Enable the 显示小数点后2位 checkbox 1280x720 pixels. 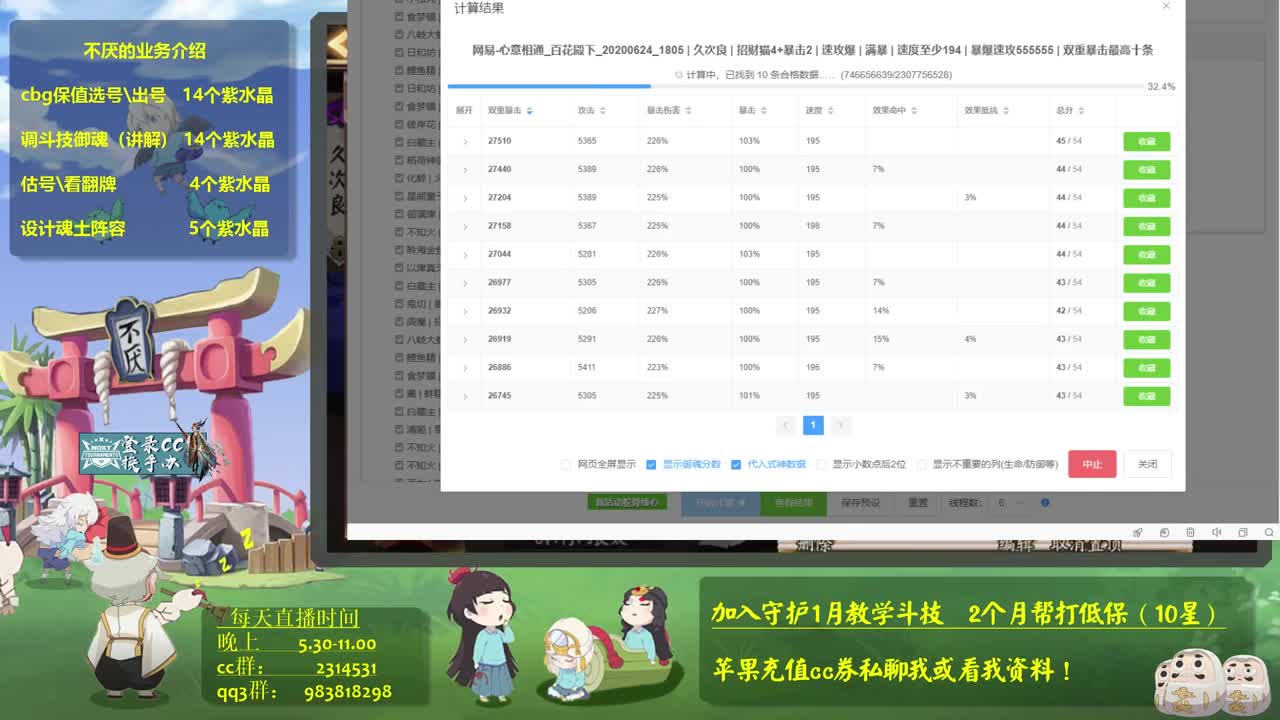coord(820,464)
